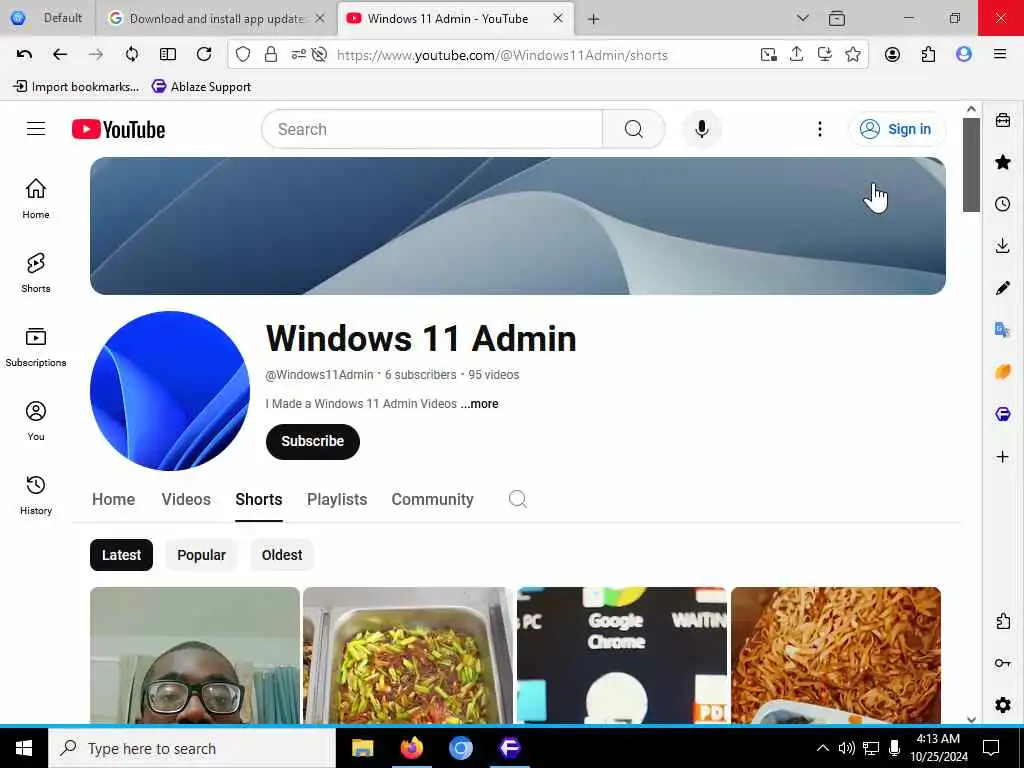Open the briefcase icon in side panel

click(x=1002, y=120)
